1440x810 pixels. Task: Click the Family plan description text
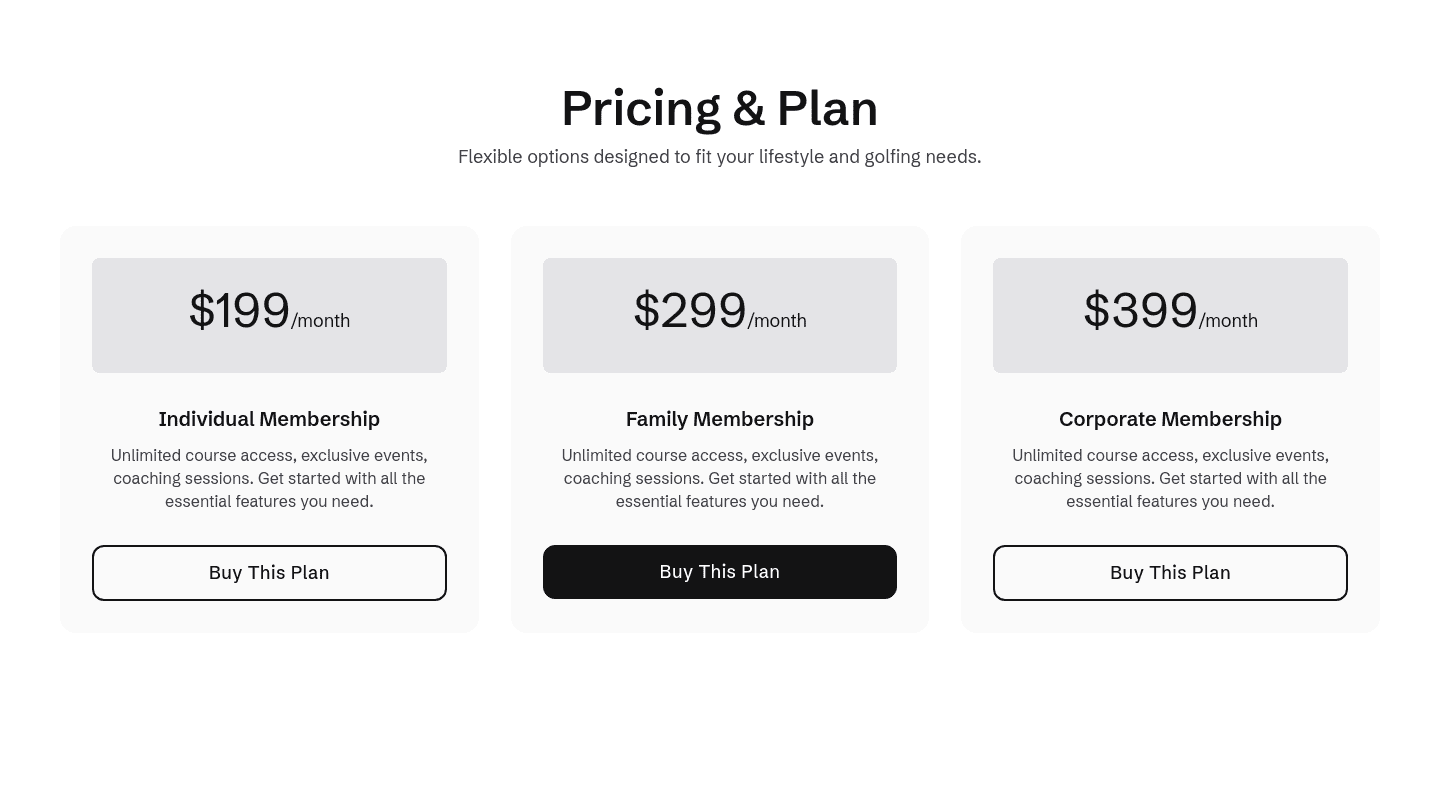coord(719,478)
